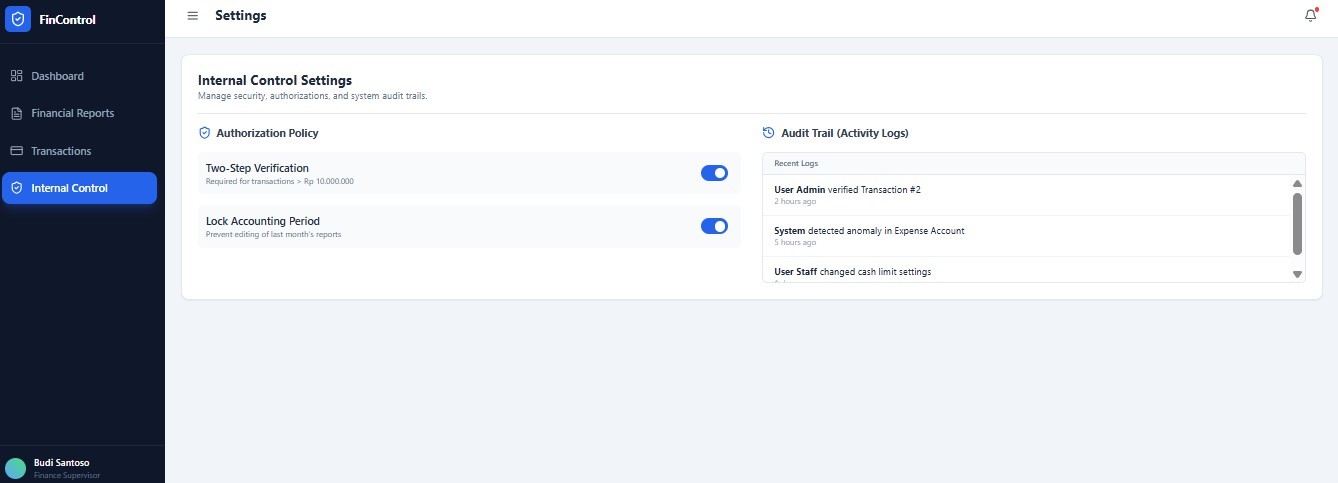Image resolution: width=1338 pixels, height=483 pixels.
Task: Click the Audit Trail (Activity Logs) heading
Action: click(845, 133)
